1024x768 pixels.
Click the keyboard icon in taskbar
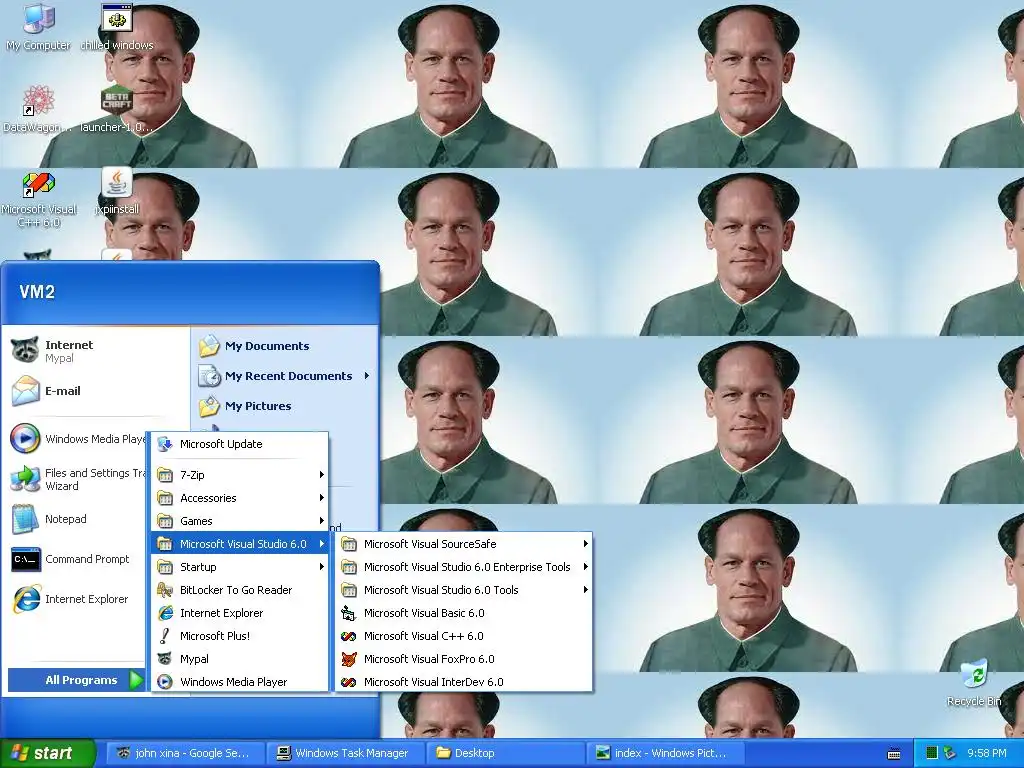(894, 754)
